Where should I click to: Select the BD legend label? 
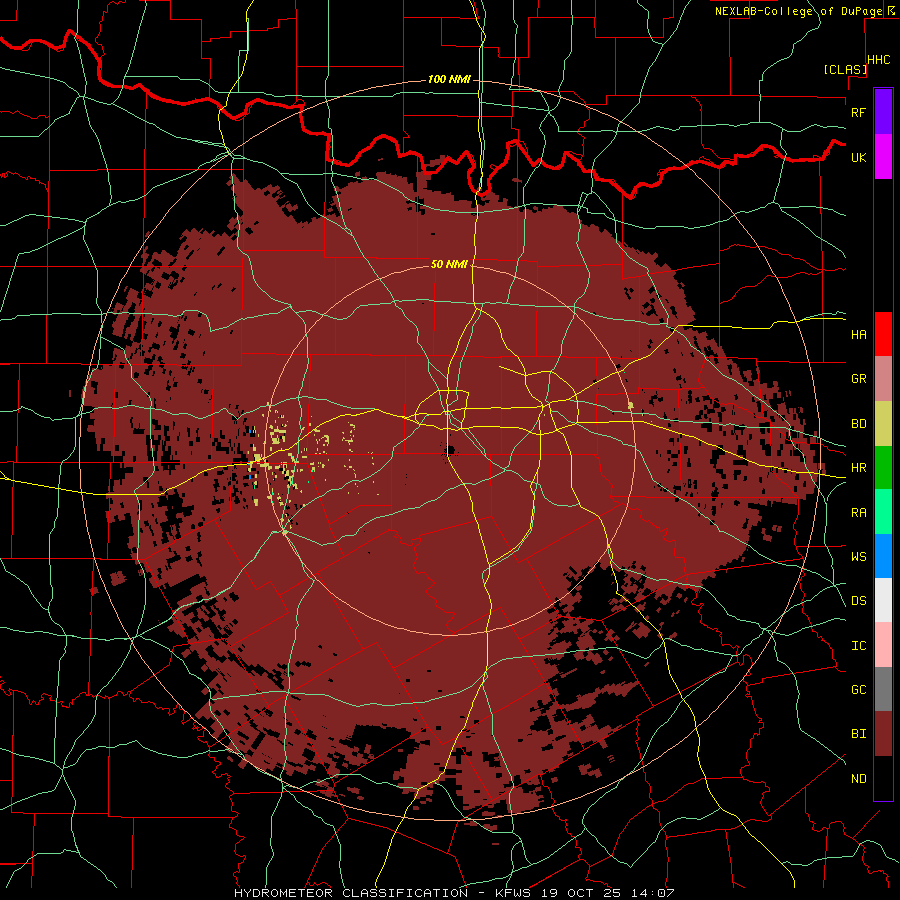858,424
